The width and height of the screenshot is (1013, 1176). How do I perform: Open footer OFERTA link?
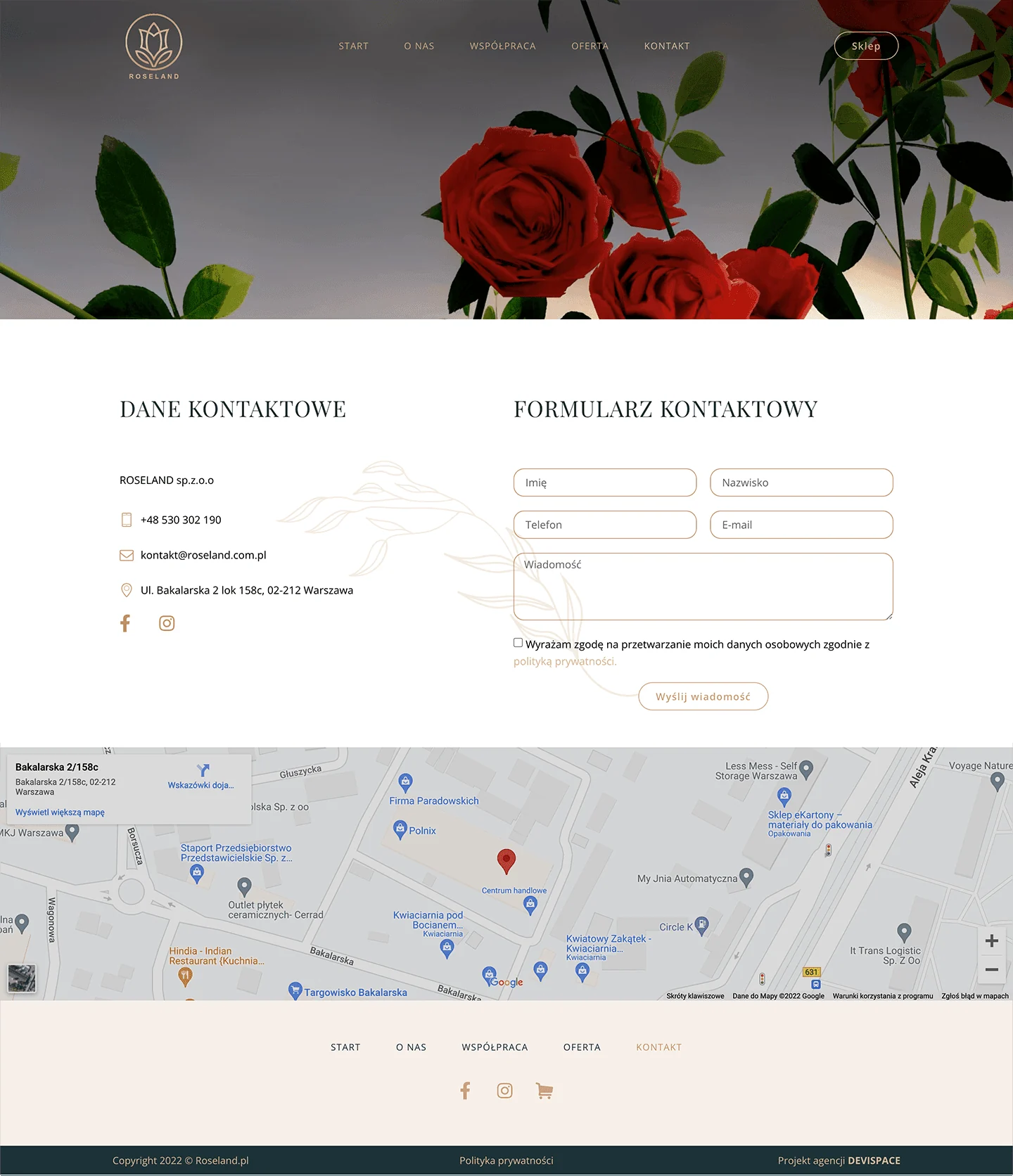582,1047
